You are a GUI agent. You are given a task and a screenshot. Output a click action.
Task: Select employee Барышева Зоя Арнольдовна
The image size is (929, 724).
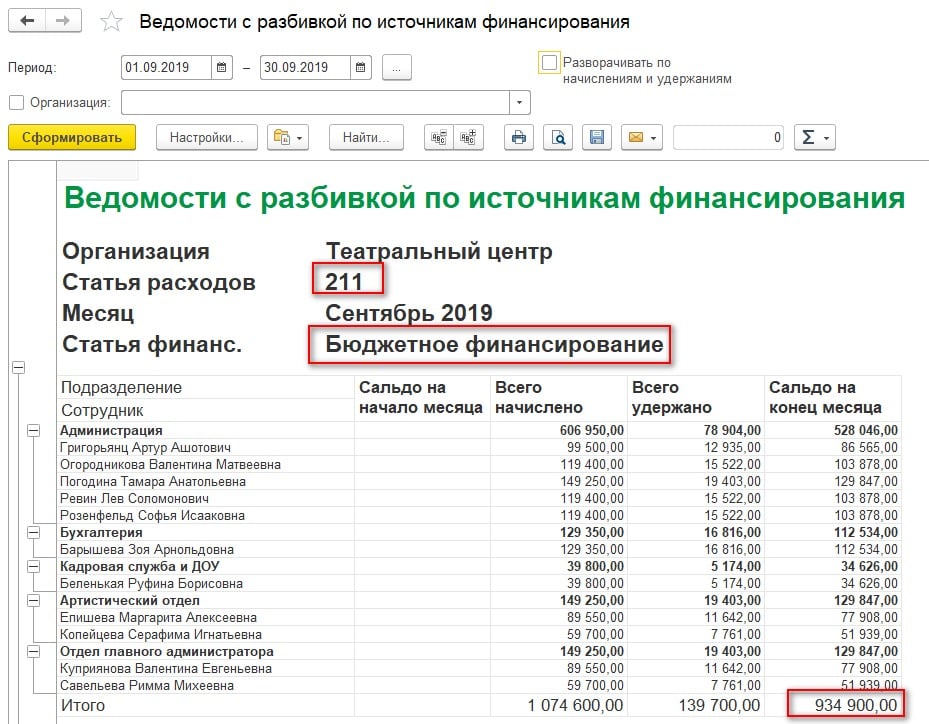(x=146, y=550)
